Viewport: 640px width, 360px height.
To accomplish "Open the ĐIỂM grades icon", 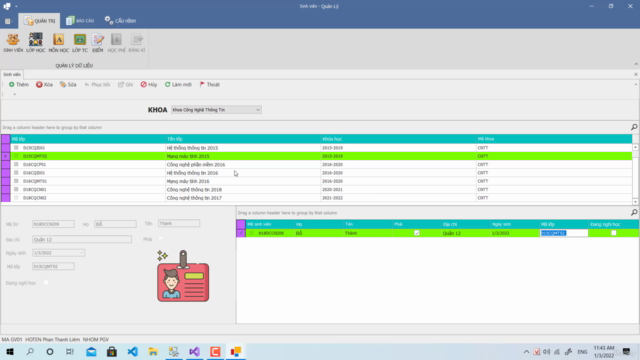I will [98, 43].
